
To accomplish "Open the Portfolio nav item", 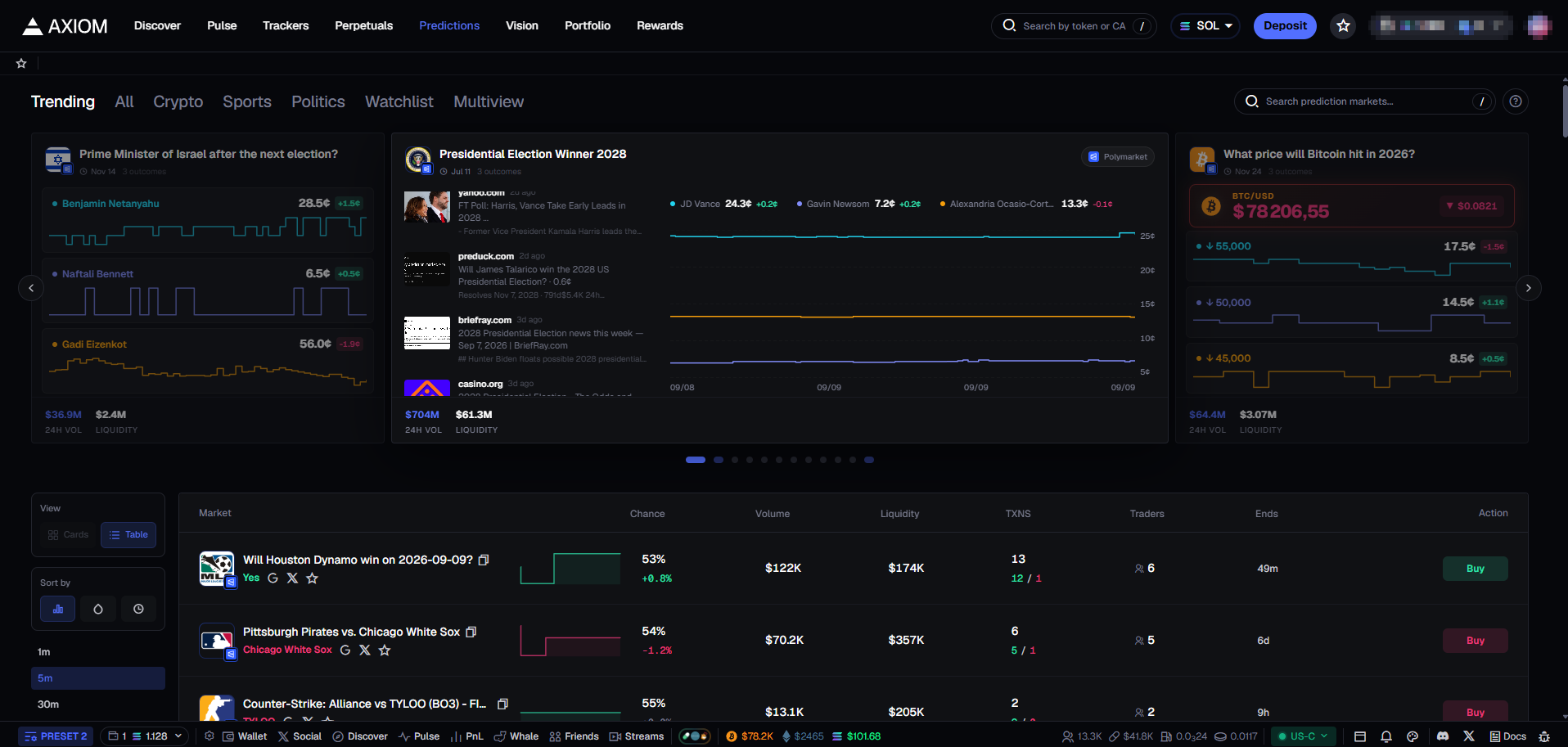I will tap(588, 26).
